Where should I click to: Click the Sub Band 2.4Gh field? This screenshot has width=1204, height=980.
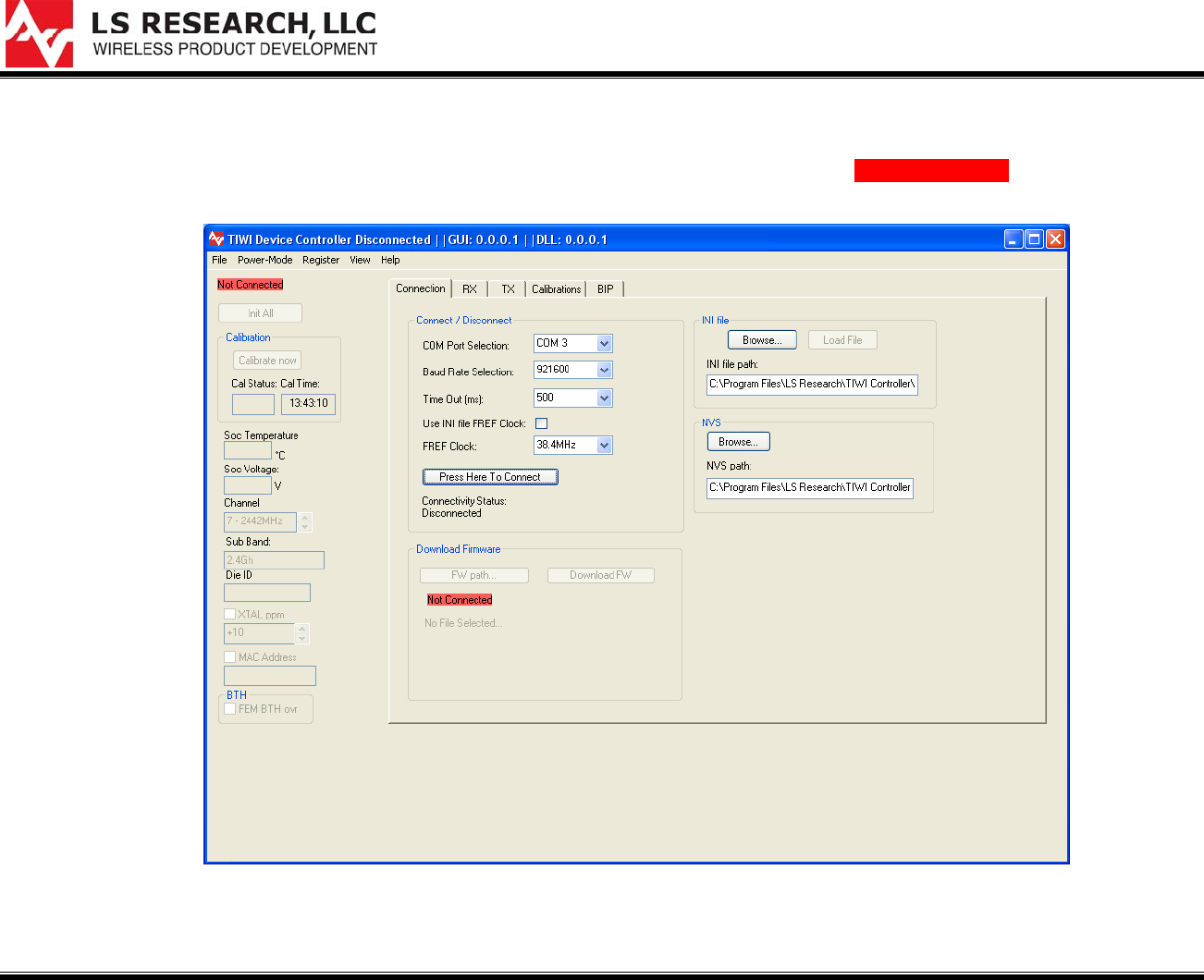coord(274,560)
